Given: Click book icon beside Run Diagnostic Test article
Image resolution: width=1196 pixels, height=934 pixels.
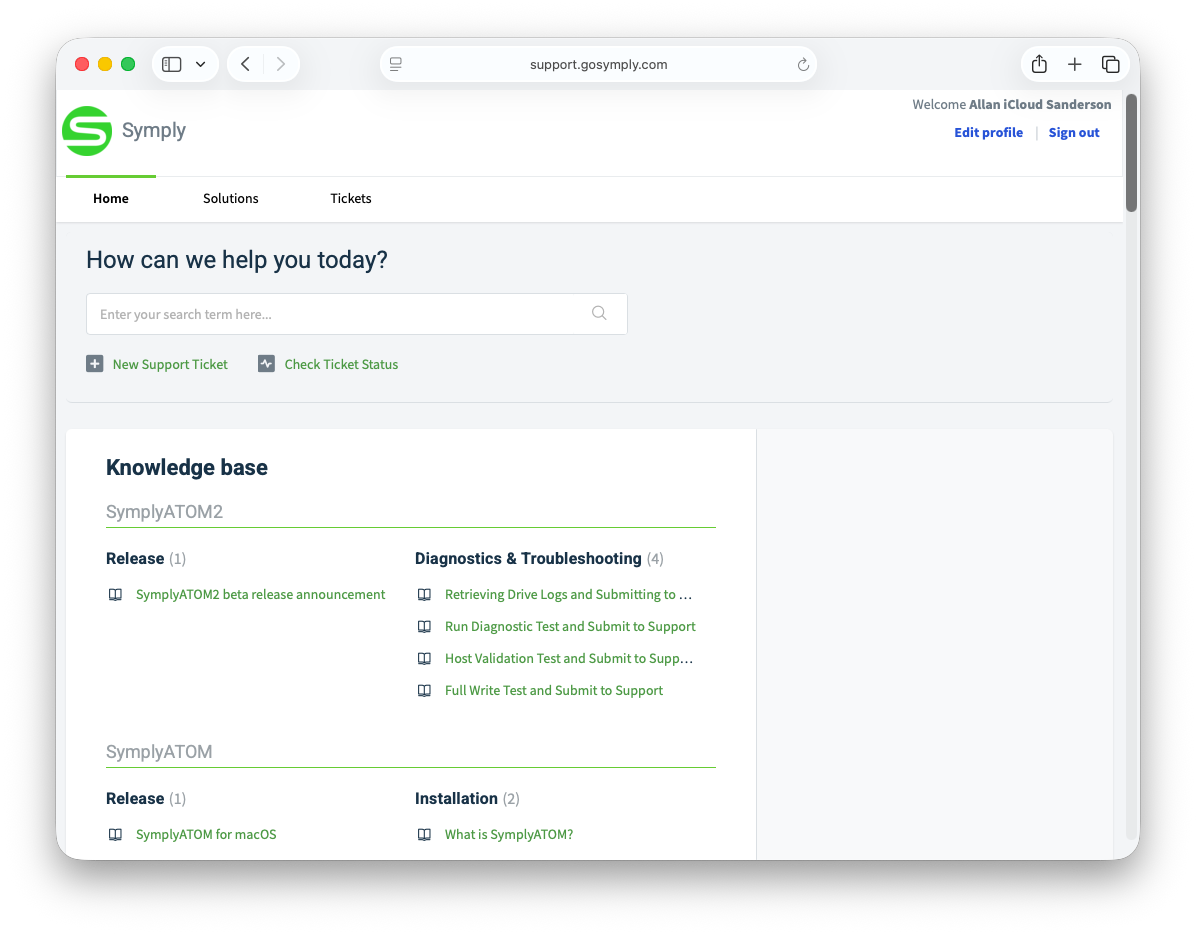Looking at the screenshot, I should click(424, 627).
